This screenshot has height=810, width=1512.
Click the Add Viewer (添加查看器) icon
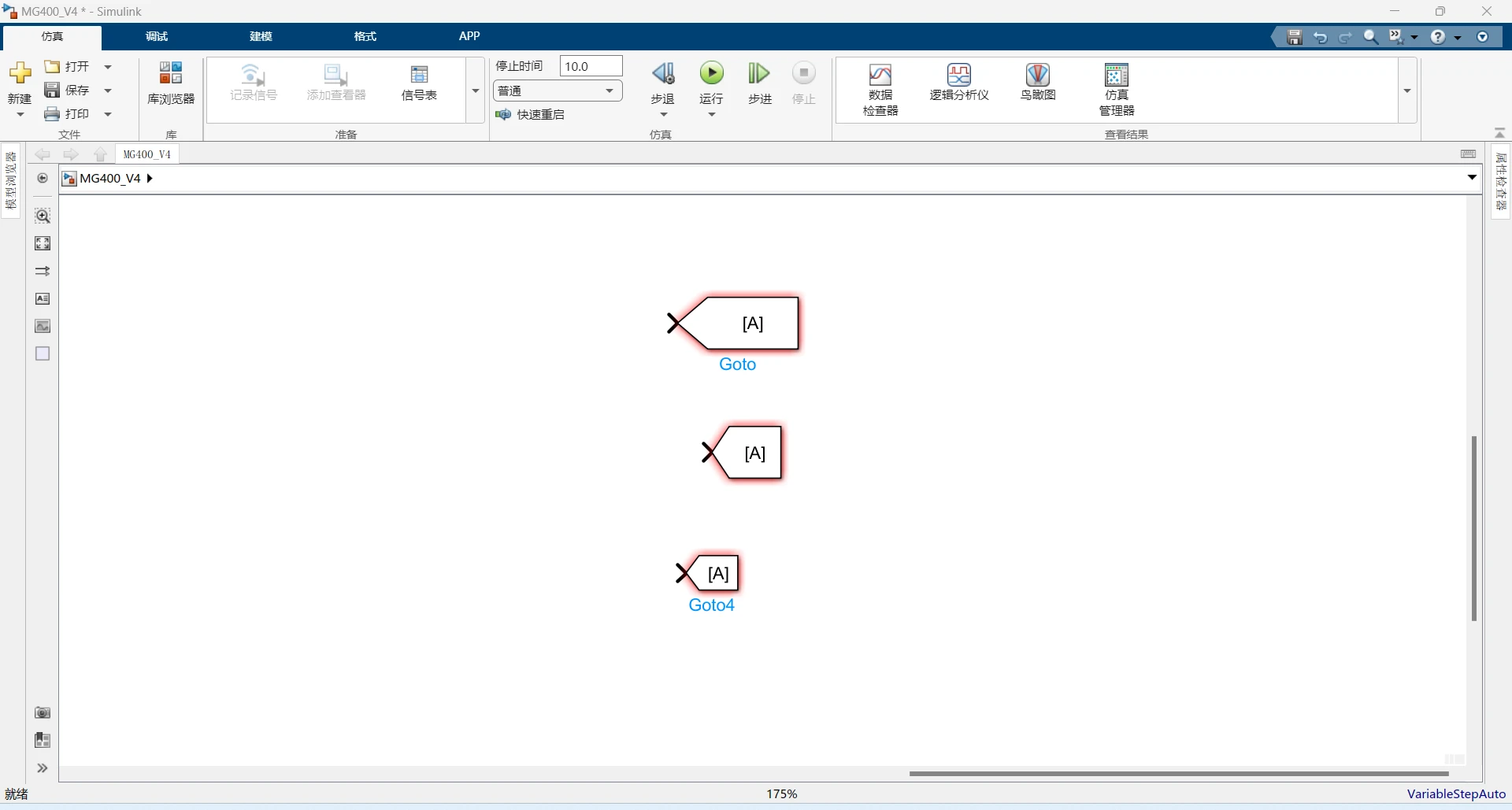coord(336,83)
